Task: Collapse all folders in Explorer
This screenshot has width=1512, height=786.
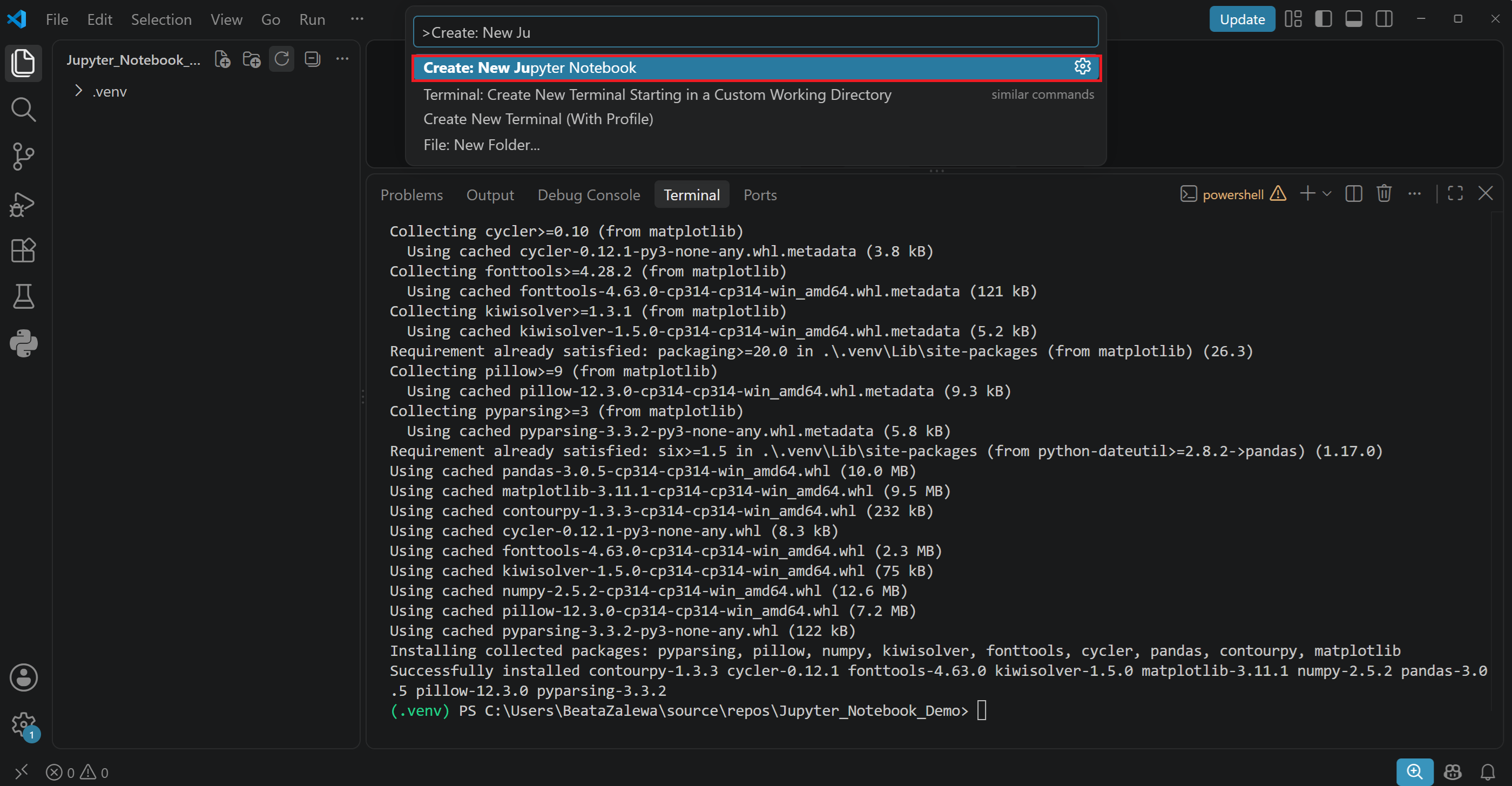Action: pos(312,59)
